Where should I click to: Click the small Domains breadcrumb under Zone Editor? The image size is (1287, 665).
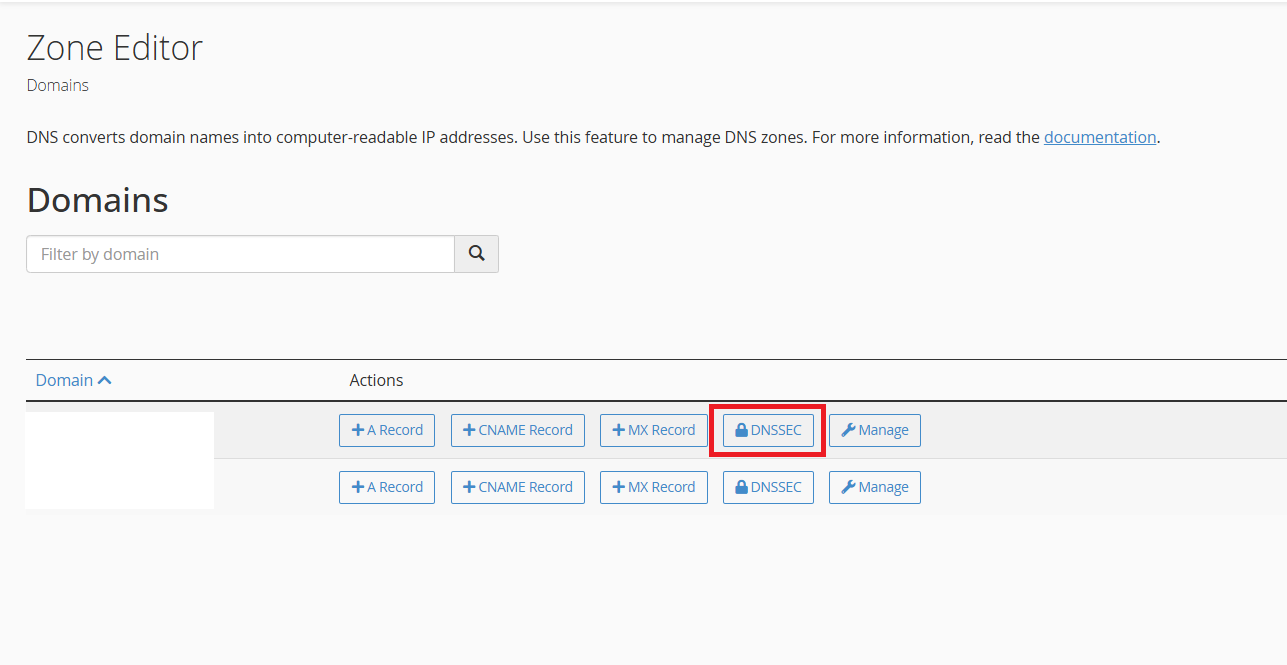[x=57, y=85]
